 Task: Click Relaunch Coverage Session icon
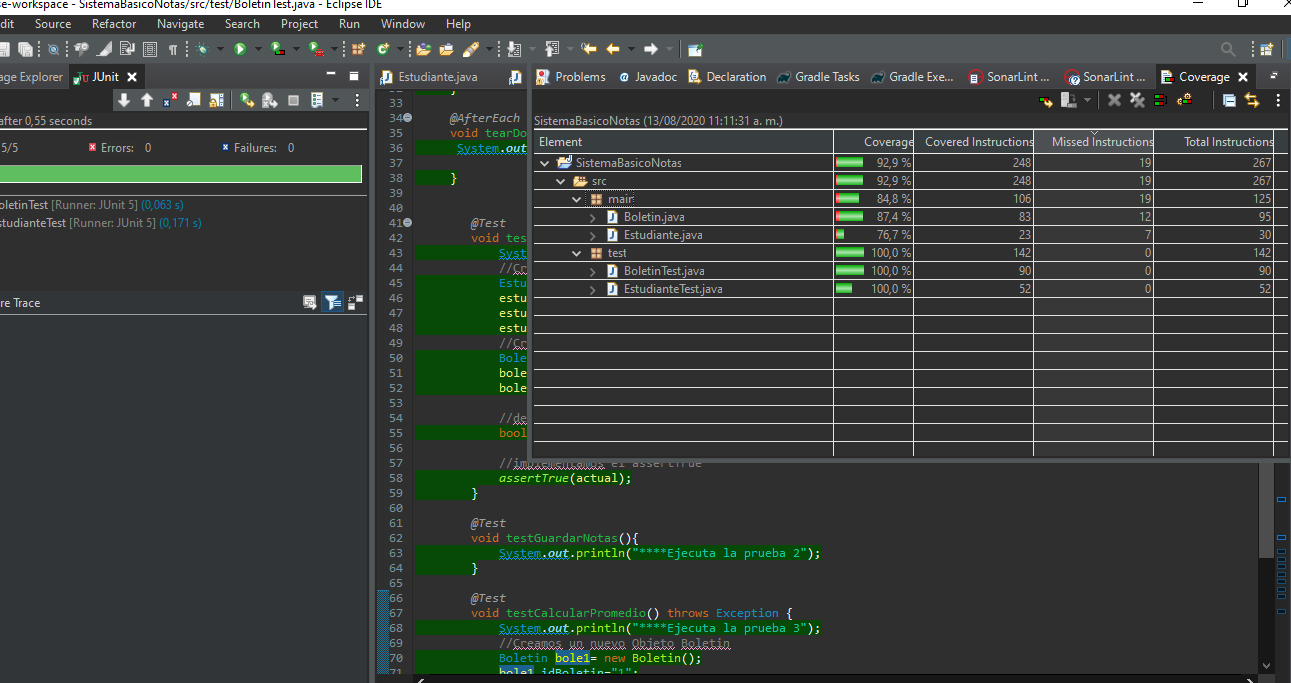(x=1046, y=100)
